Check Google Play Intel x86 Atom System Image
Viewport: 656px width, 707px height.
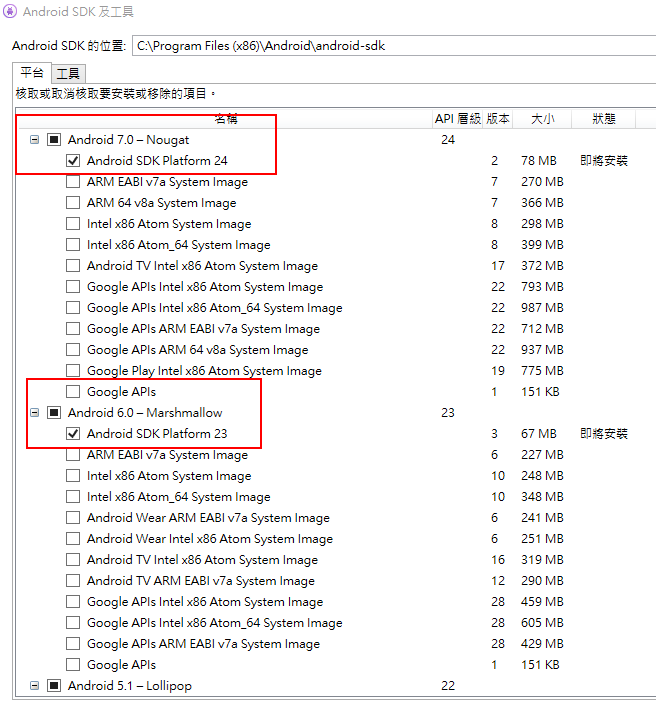(x=73, y=371)
